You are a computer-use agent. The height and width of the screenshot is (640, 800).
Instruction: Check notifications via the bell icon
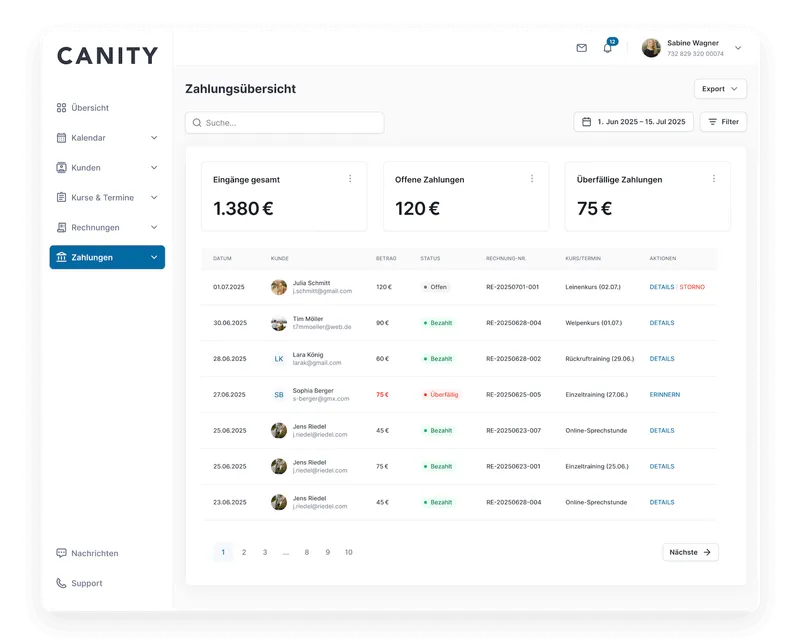[x=609, y=49]
